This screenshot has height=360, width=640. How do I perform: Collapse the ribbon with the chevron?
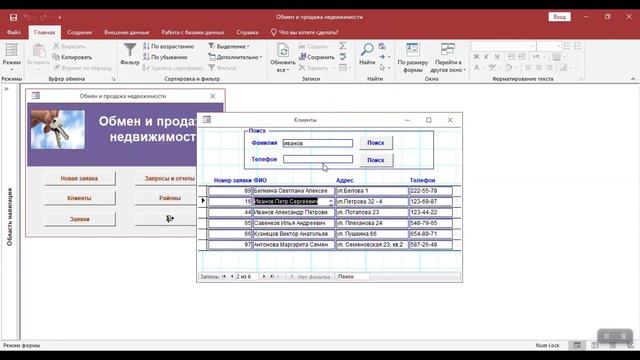point(633,79)
